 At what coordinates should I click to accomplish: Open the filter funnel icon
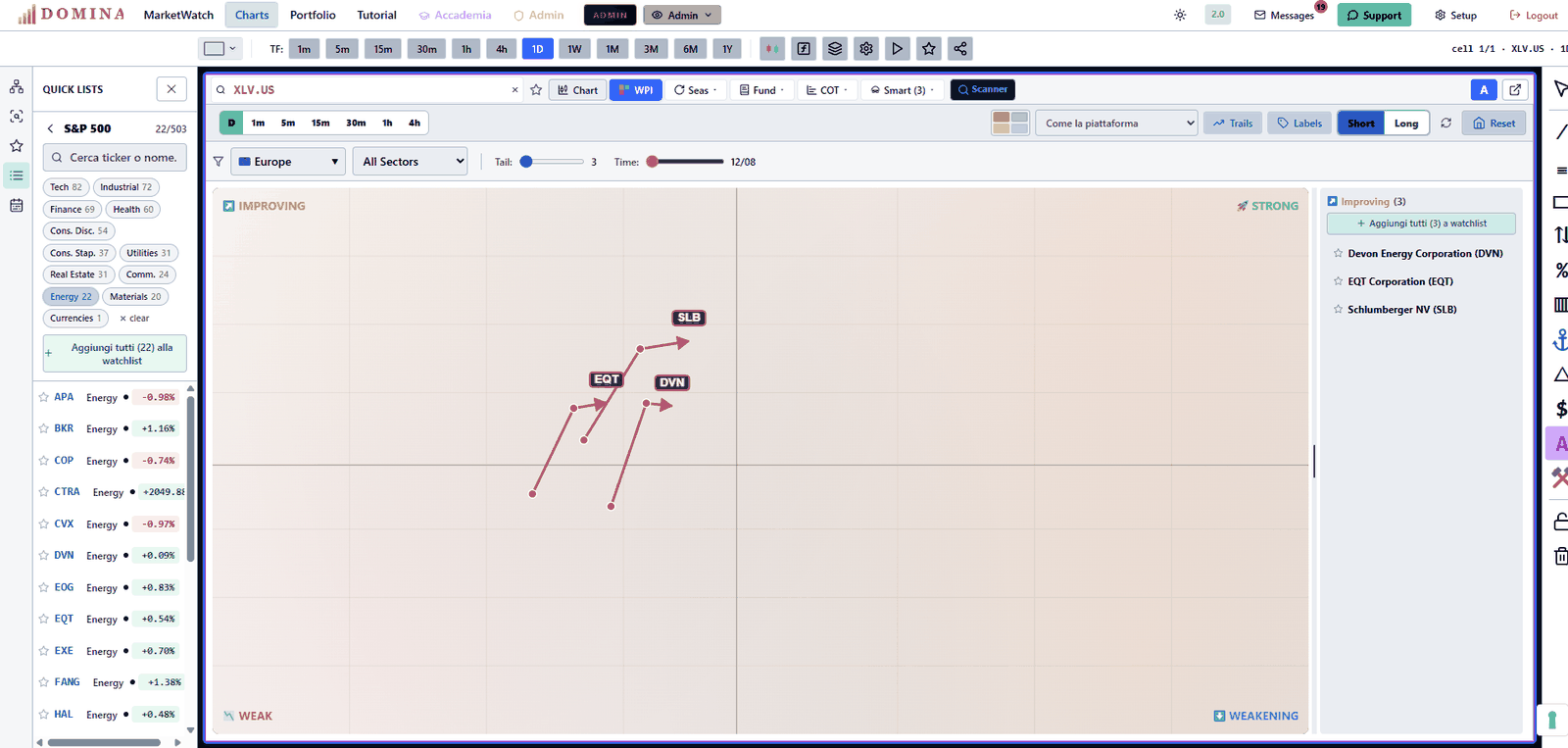[x=219, y=162]
